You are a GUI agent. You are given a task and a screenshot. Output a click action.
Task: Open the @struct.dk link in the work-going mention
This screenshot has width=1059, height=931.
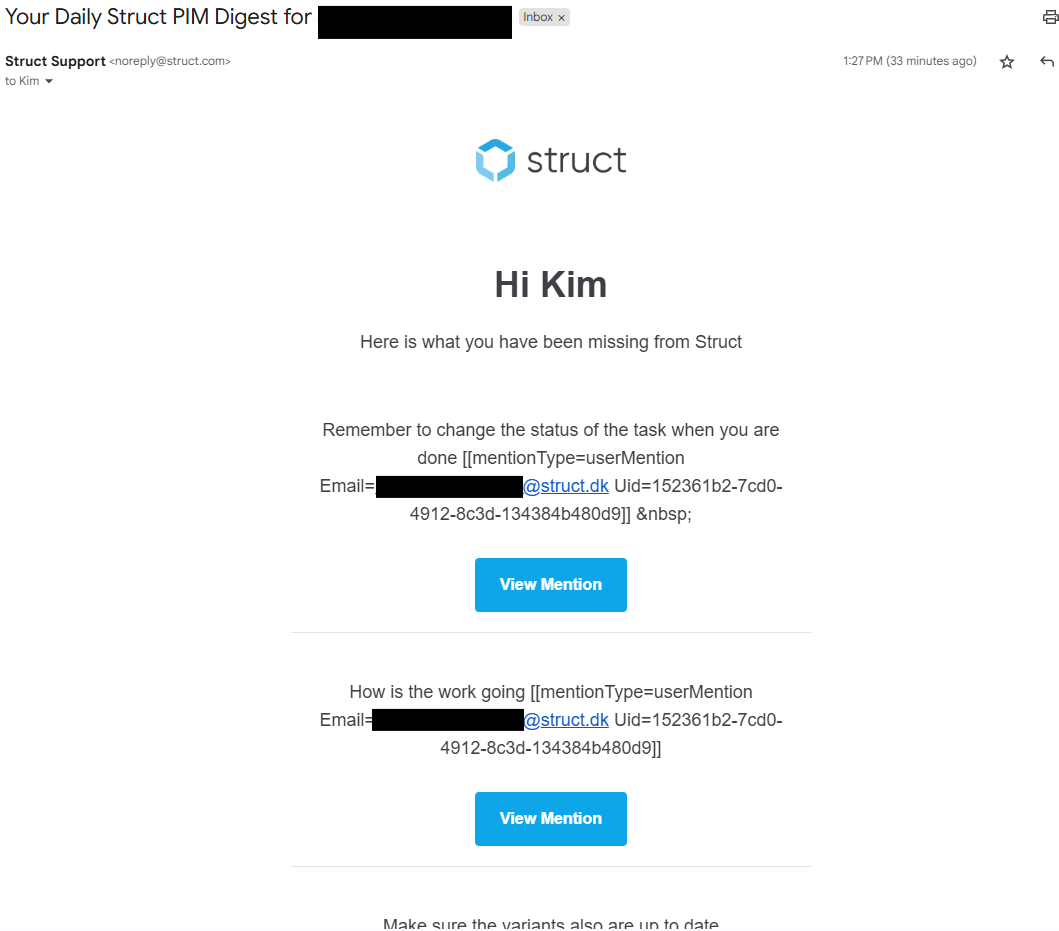566,720
